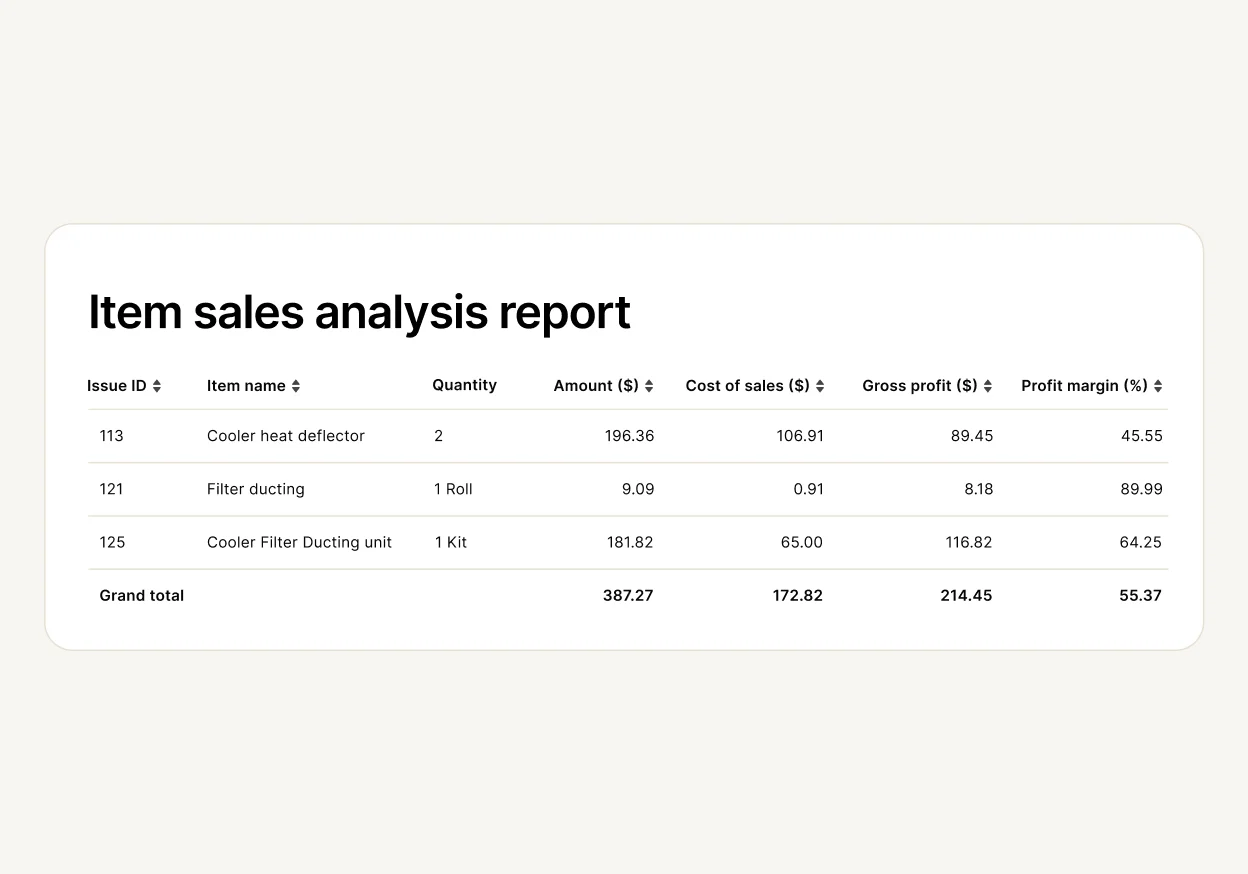Open the Item name column sort dropdown
Image resolution: width=1248 pixels, height=874 pixels.
coord(295,385)
